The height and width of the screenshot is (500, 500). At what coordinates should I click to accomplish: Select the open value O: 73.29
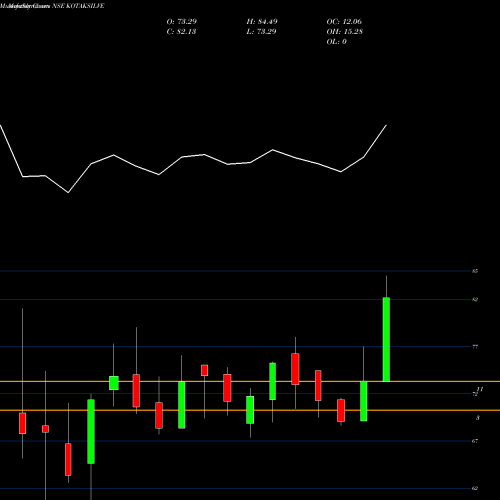182,21
